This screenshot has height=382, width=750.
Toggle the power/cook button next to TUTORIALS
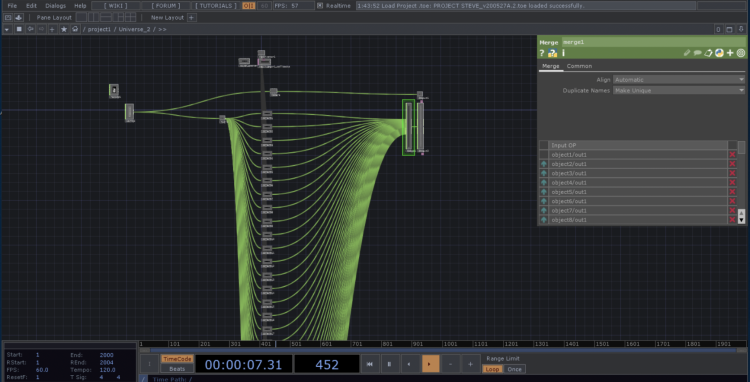249,6
